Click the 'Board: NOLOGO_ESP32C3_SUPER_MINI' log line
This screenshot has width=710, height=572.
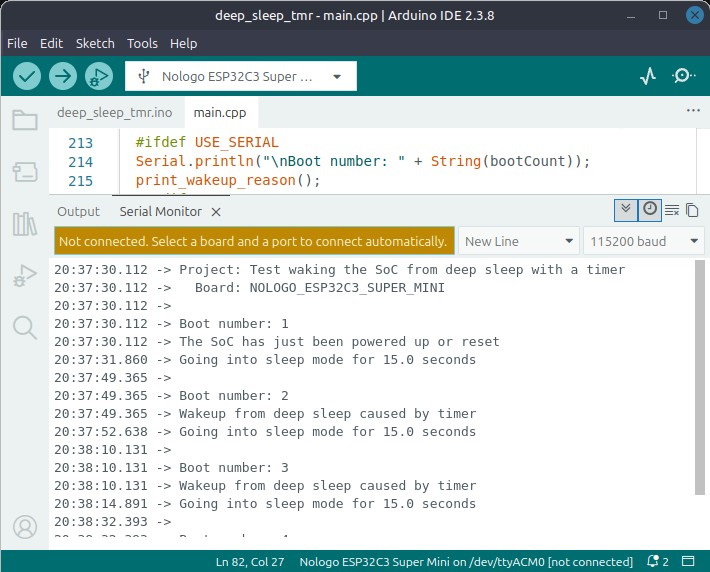point(249,288)
